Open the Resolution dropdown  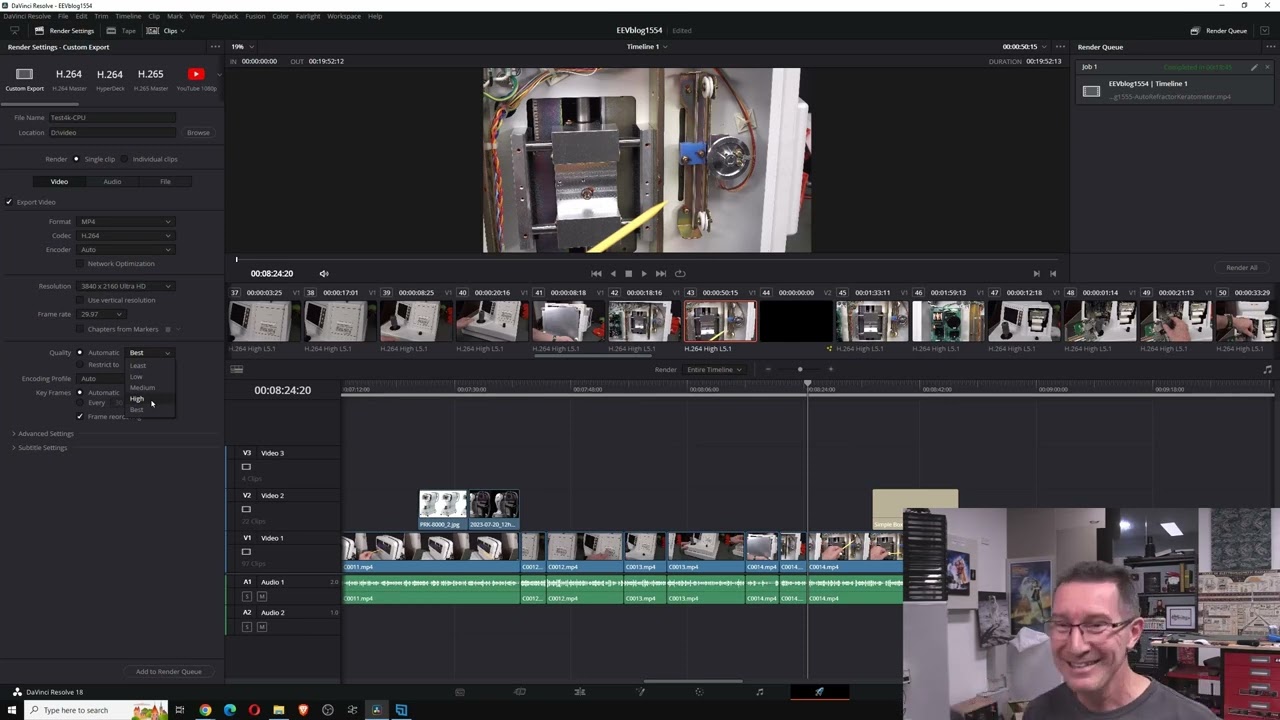(125, 286)
